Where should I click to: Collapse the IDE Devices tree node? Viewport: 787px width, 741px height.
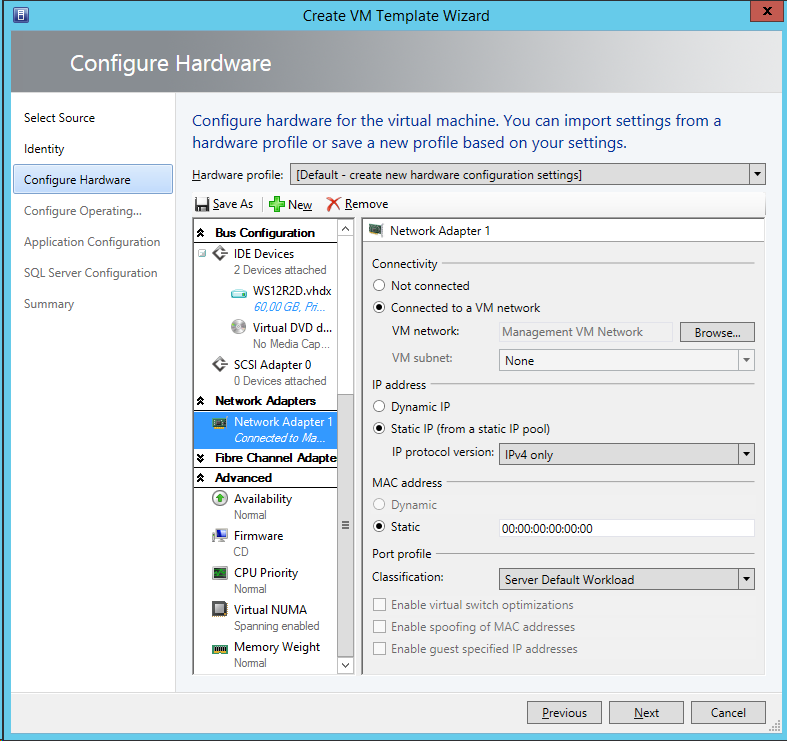coord(202,253)
